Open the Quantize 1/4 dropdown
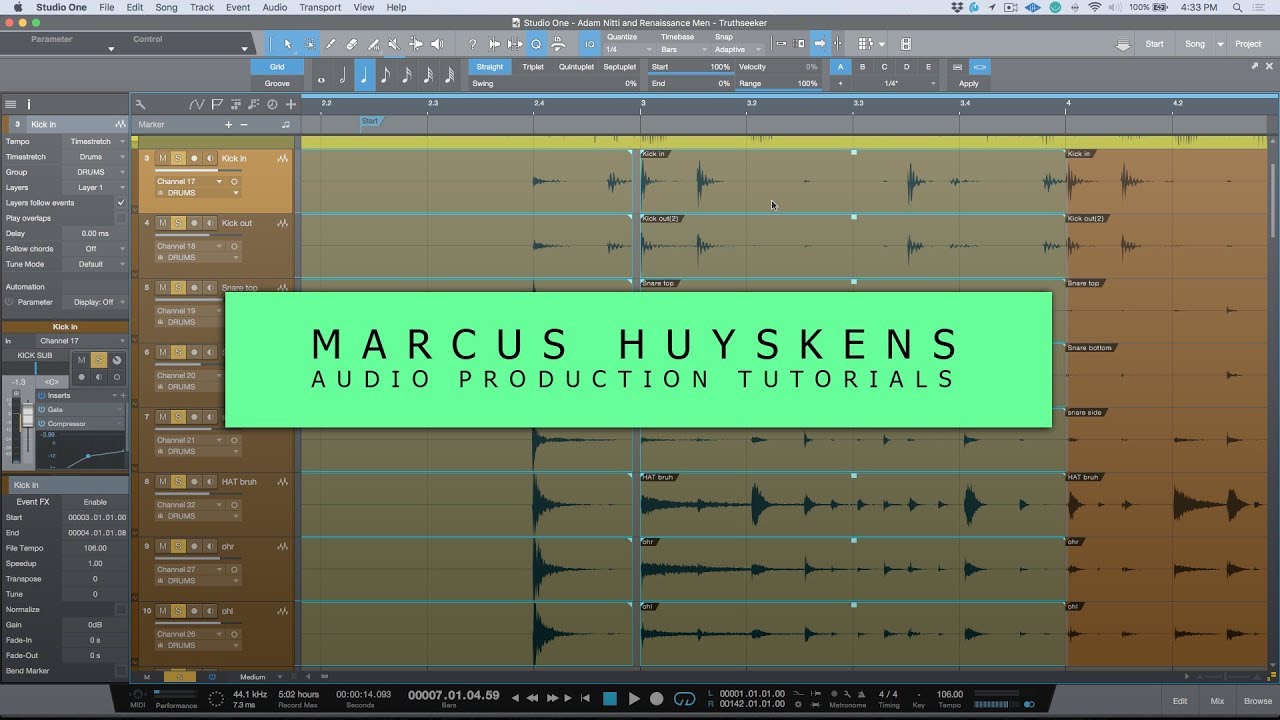This screenshot has width=1280, height=720. coord(627,49)
